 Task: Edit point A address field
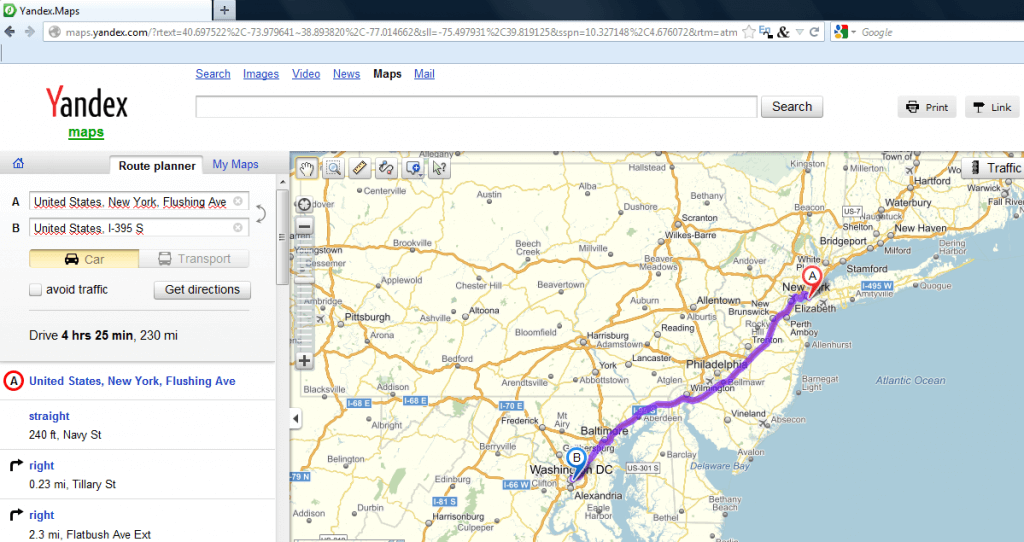coord(139,201)
